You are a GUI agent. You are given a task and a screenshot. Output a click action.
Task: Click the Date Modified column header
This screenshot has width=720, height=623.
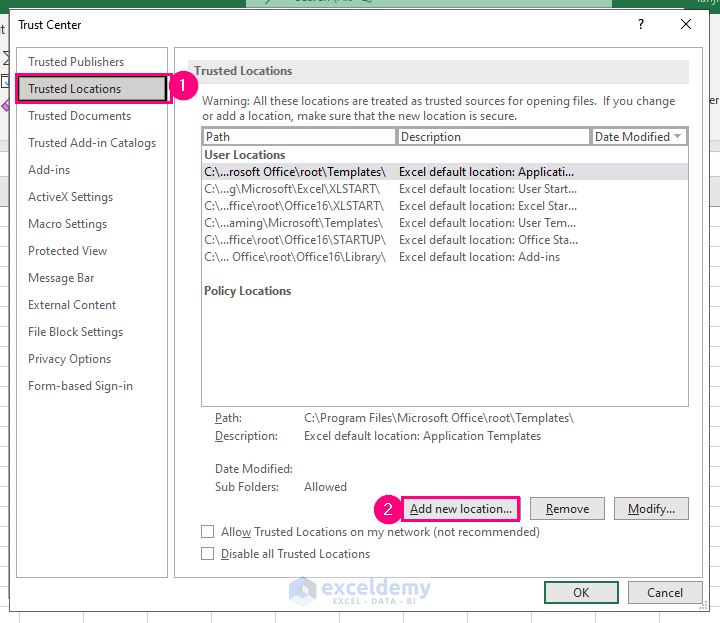[639, 137]
